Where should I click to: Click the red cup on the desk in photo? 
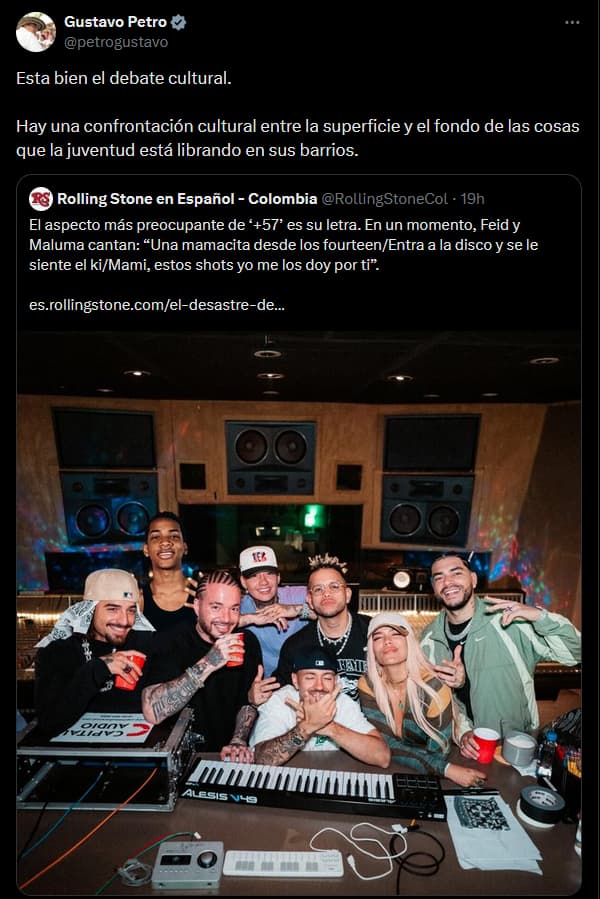click(485, 745)
